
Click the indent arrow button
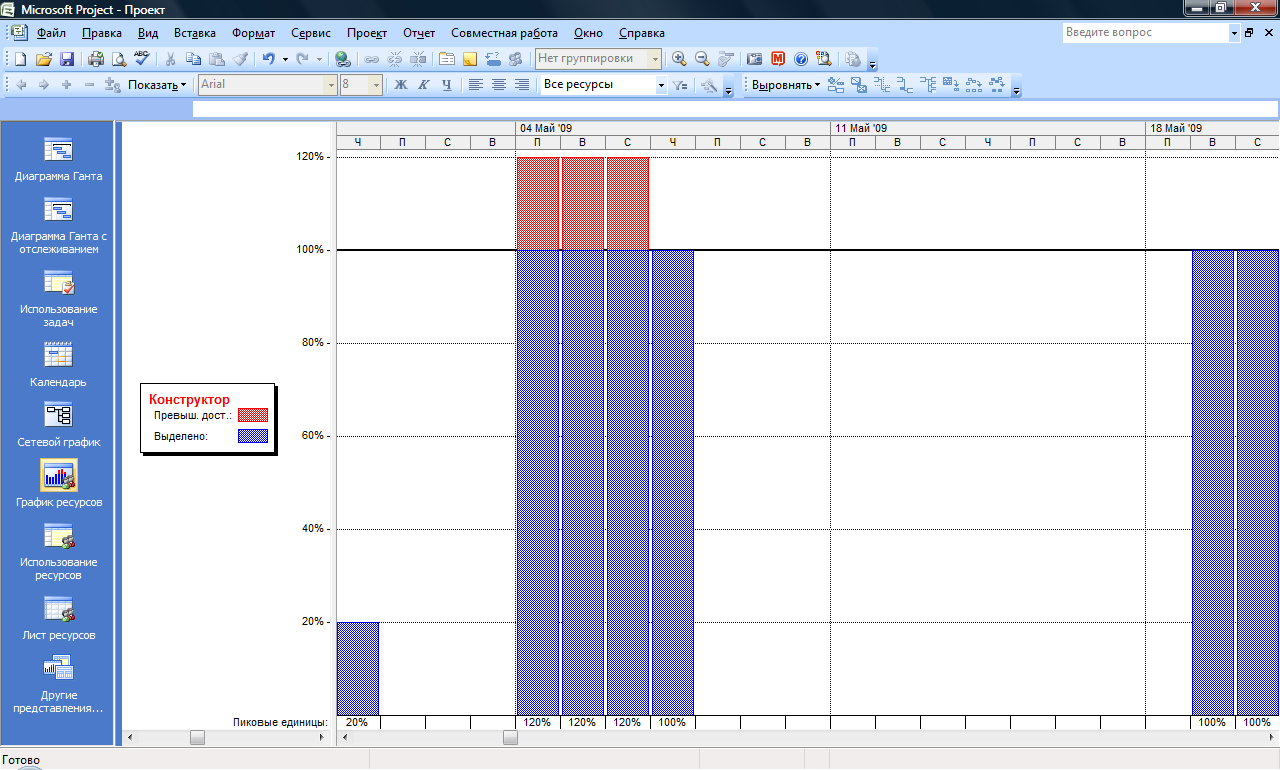point(44,85)
